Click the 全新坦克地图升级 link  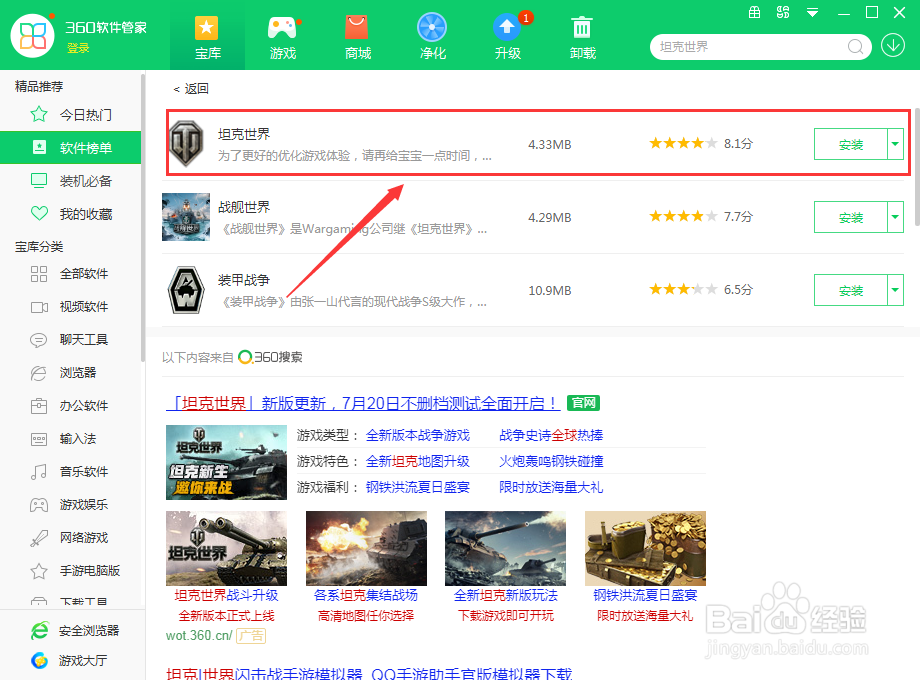pos(418,461)
